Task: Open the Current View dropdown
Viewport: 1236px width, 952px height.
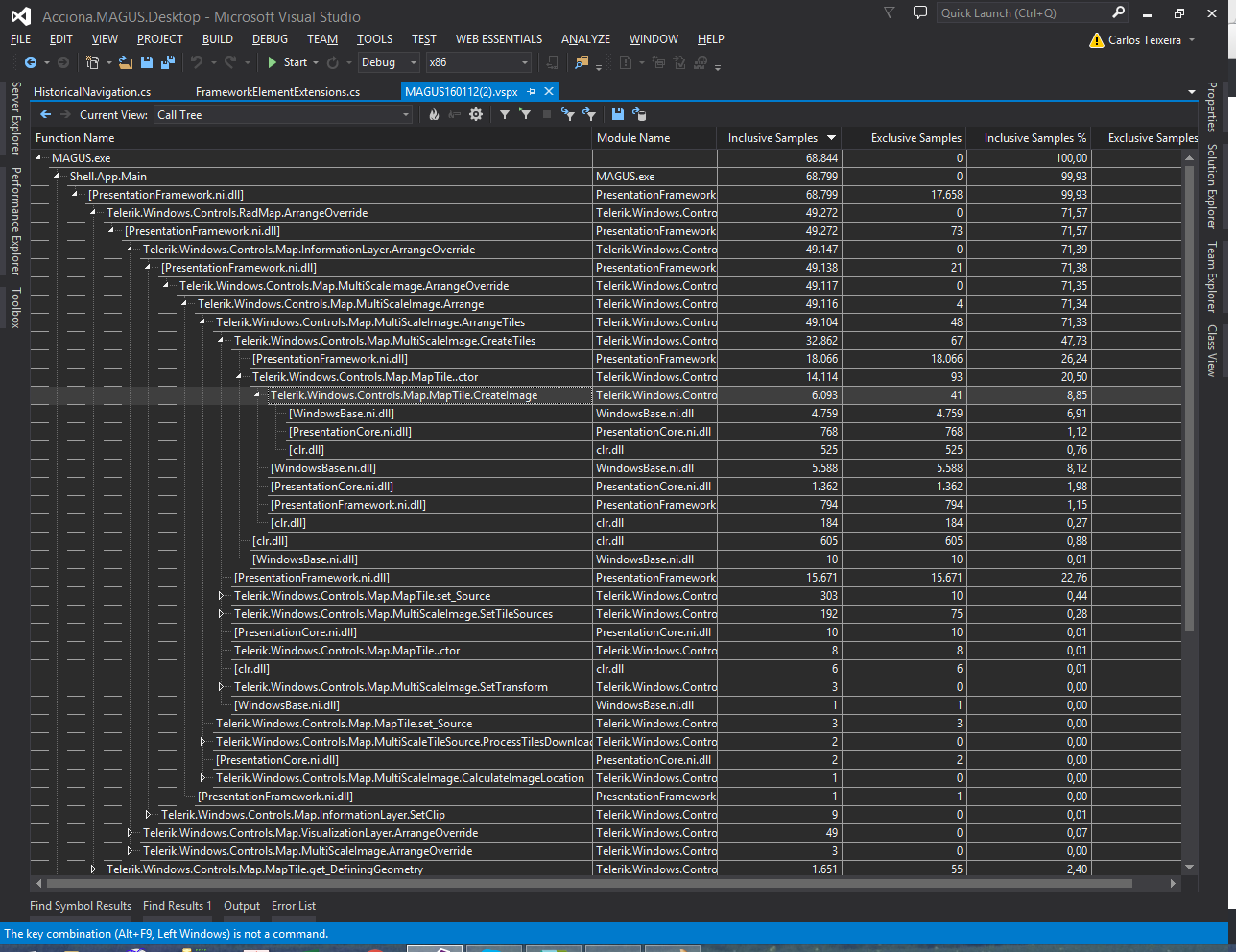Action: (283, 115)
